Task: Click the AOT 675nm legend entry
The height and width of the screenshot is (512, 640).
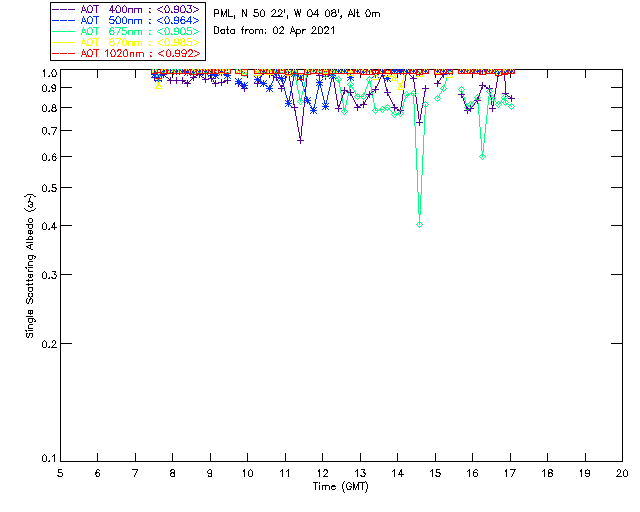Action: point(127,31)
